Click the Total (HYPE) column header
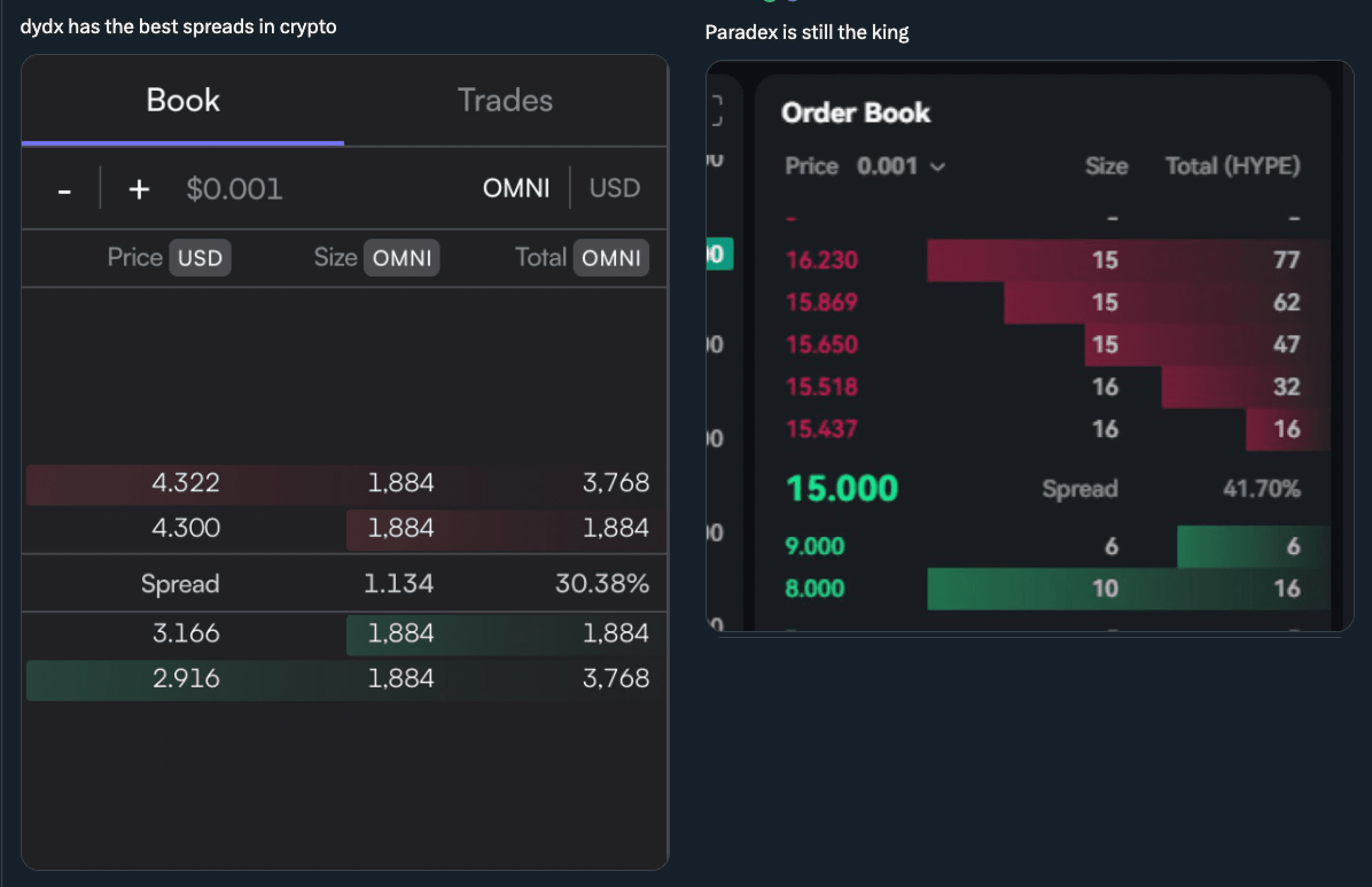1372x887 pixels. point(1233,166)
